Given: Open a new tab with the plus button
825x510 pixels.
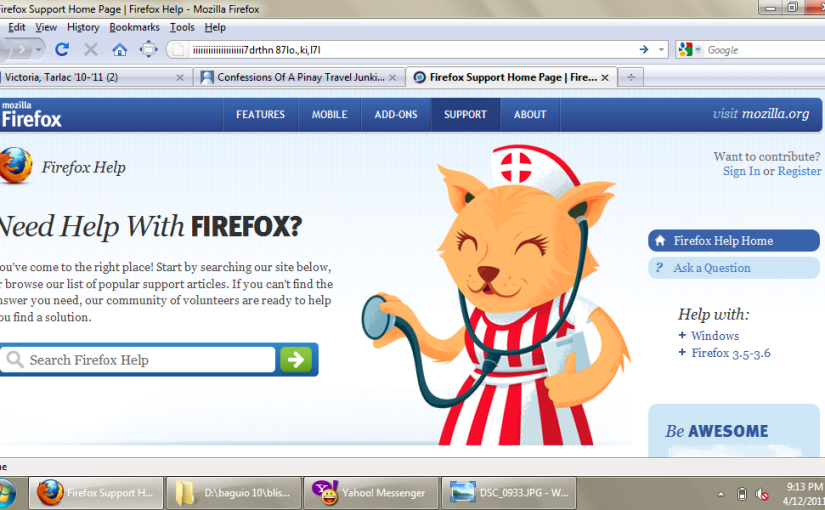Looking at the screenshot, I should (631, 77).
